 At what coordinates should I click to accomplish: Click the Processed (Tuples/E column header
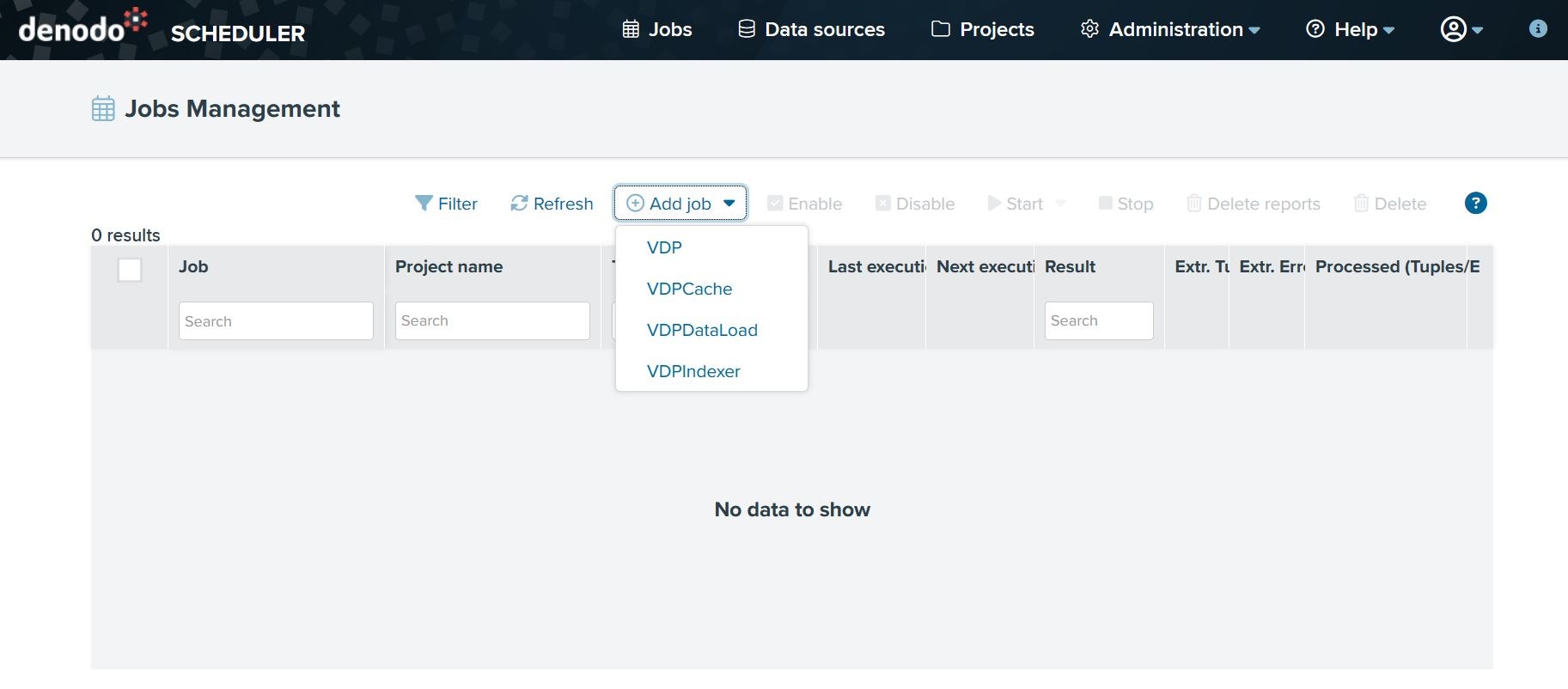[1398, 266]
